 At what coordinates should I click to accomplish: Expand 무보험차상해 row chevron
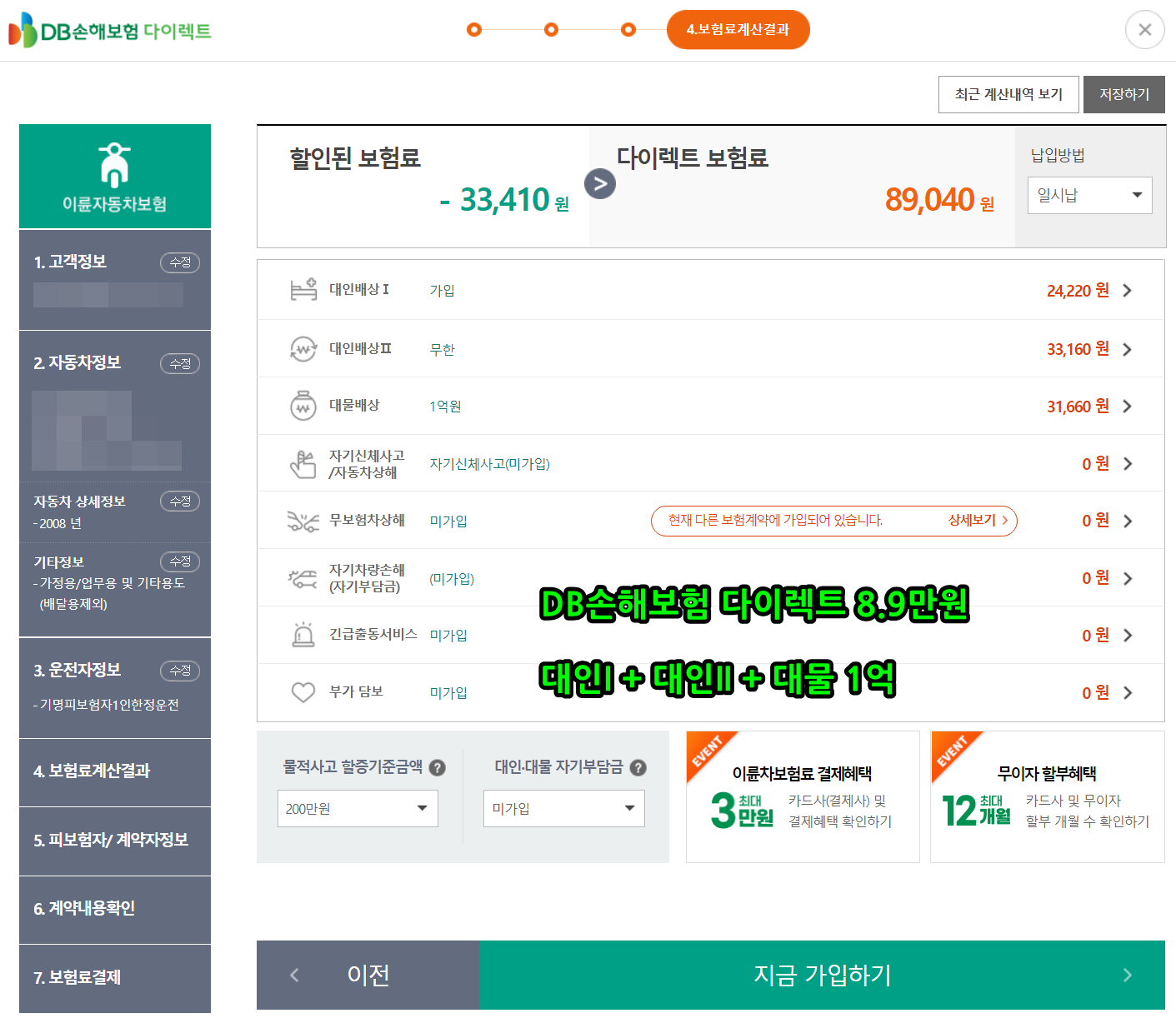[x=1128, y=521]
